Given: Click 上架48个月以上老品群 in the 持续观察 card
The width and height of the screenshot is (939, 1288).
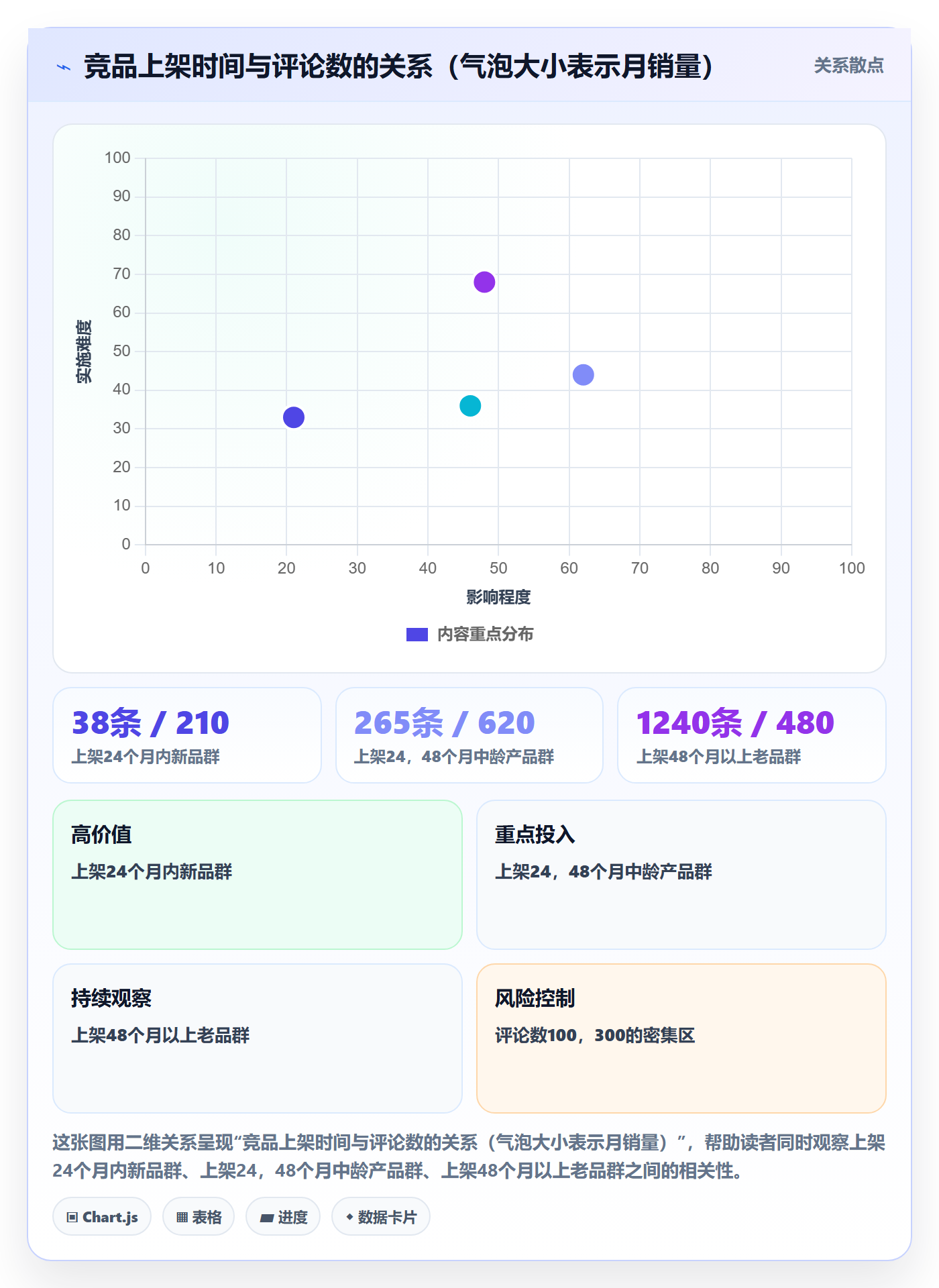Looking at the screenshot, I should coord(160,1035).
